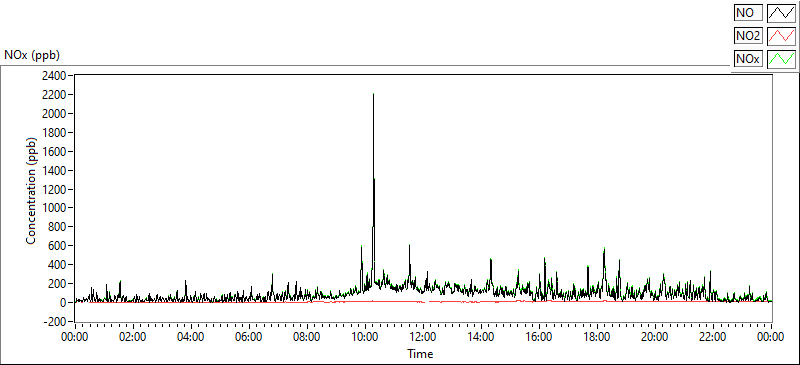Click the Time x-axis title

(420, 353)
